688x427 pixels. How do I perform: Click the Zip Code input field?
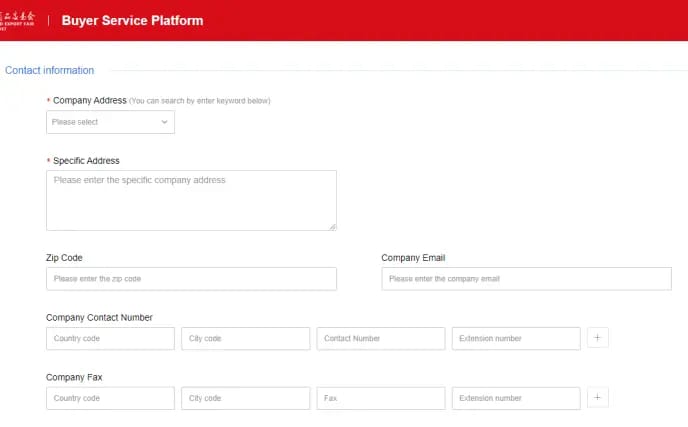click(190, 279)
